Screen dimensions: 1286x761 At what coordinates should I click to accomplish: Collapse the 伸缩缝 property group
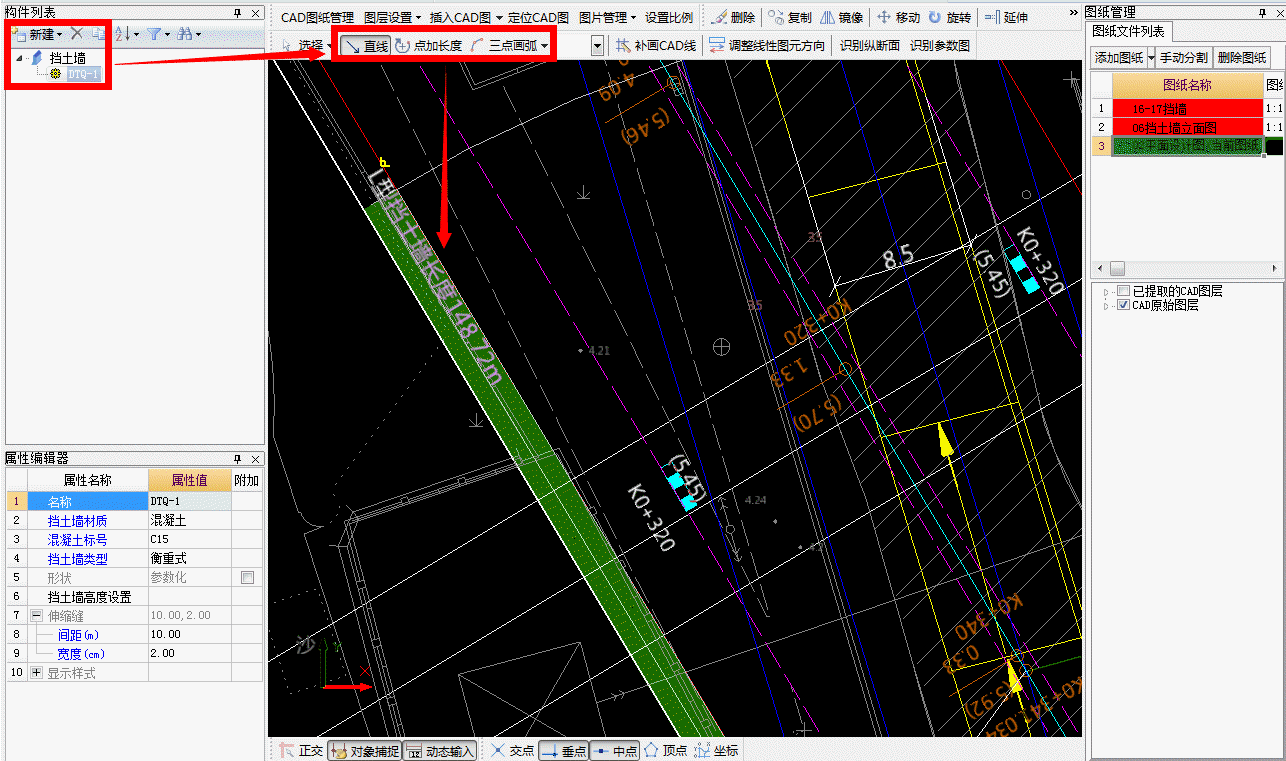37,615
